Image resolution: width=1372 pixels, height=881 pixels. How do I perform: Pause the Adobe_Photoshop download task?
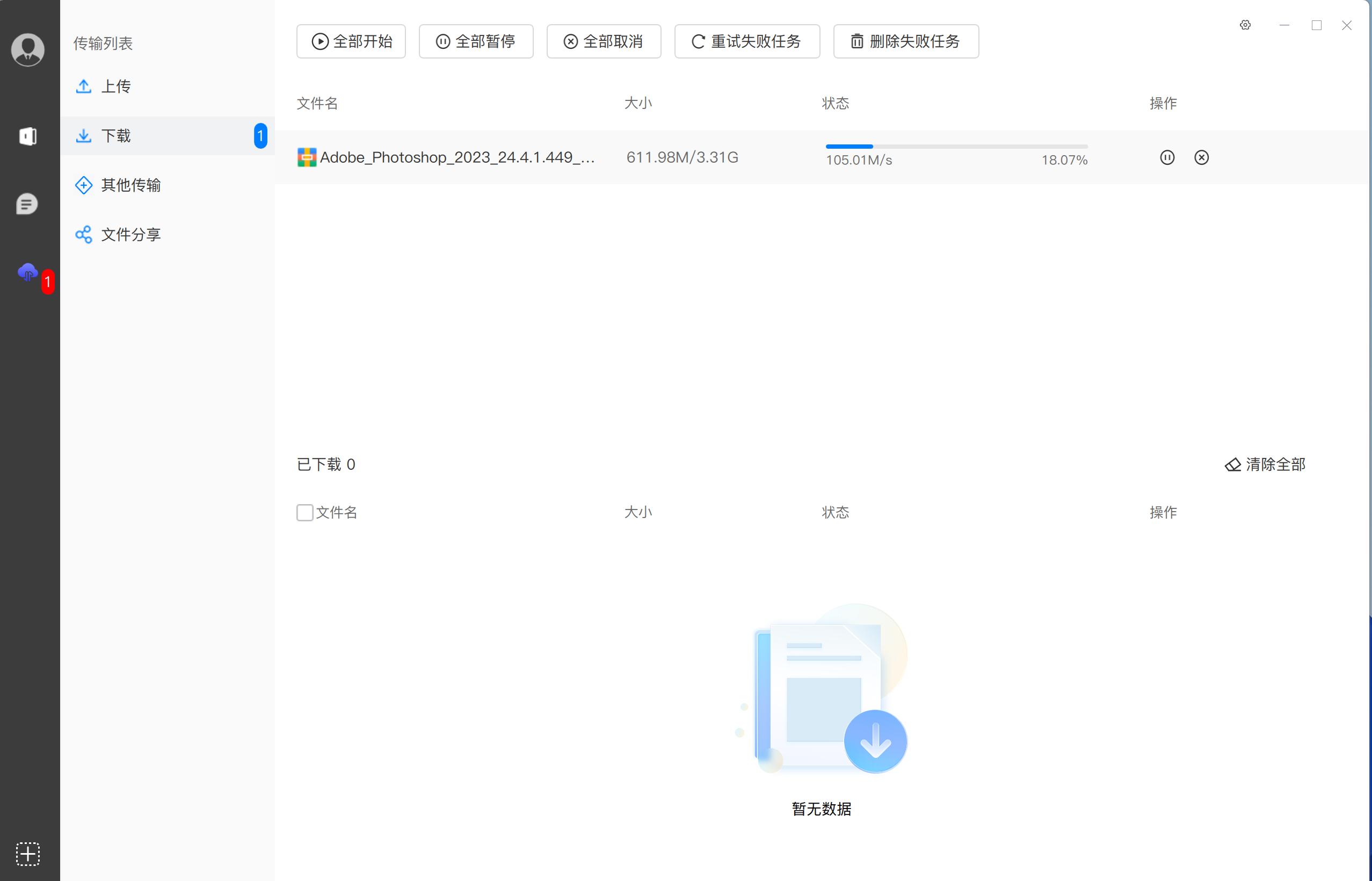pyautogui.click(x=1167, y=157)
